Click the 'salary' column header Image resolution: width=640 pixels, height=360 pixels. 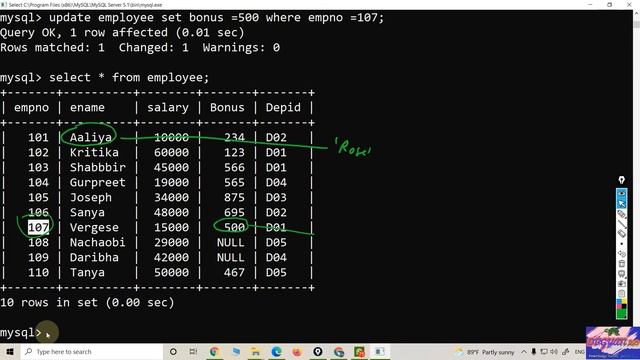click(168, 108)
